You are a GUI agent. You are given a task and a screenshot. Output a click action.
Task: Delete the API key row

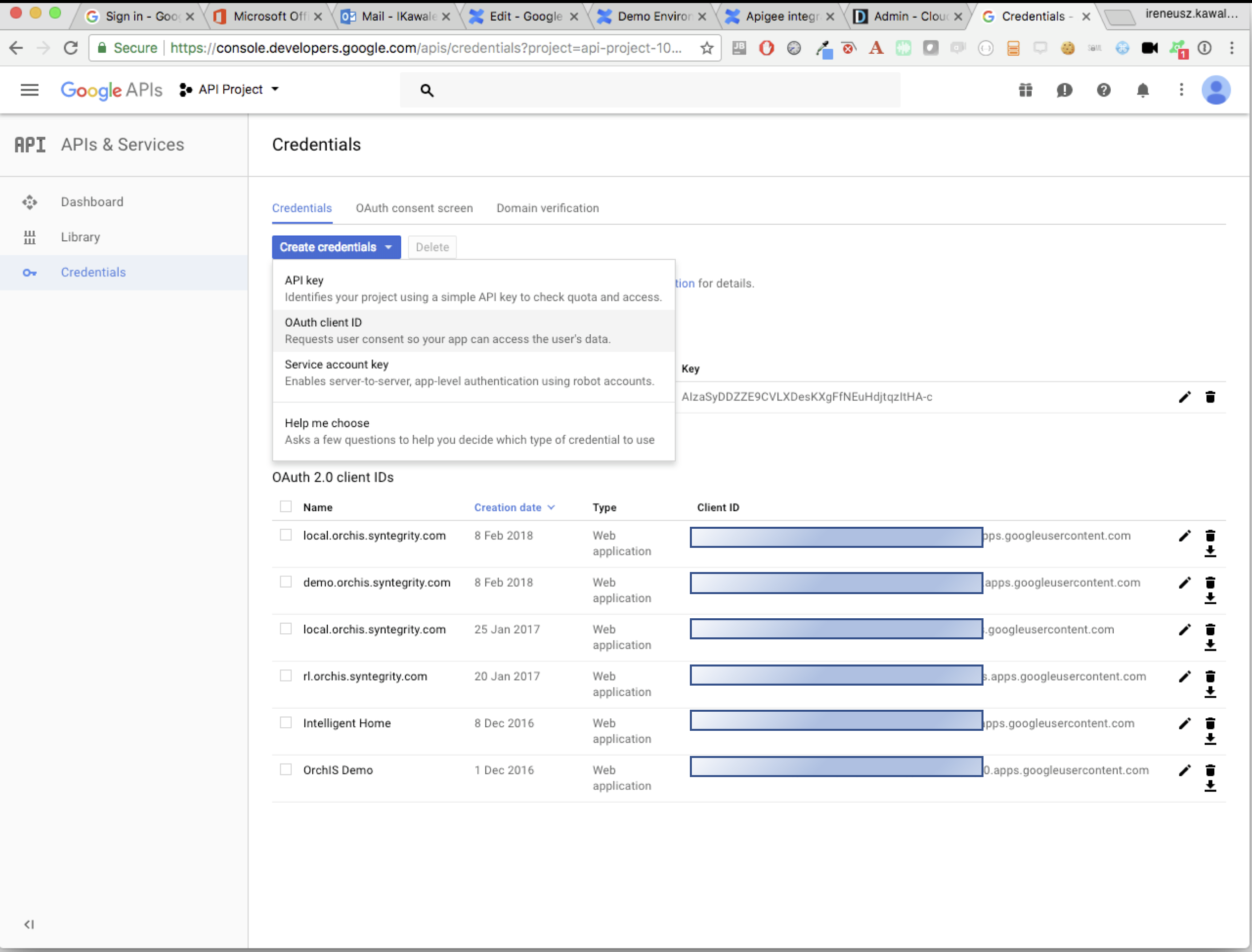click(1210, 397)
